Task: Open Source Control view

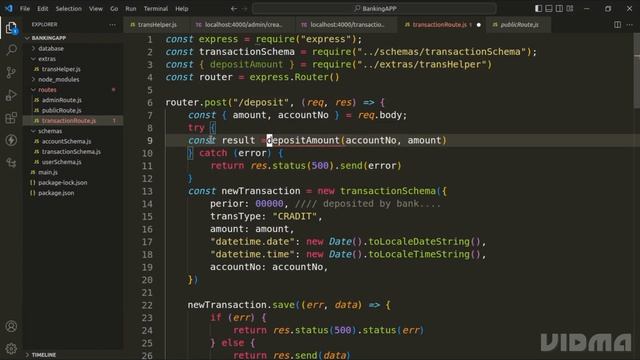Action: pos(11,73)
